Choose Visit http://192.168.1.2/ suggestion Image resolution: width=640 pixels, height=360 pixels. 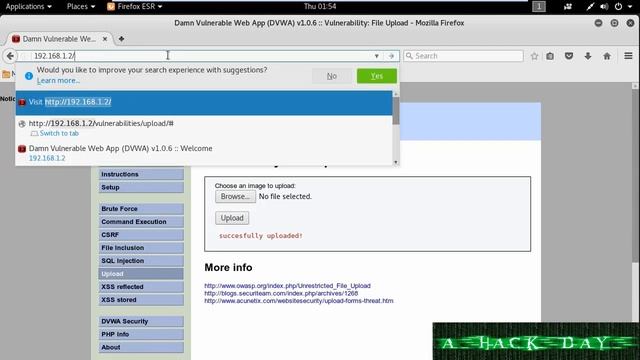(x=204, y=102)
